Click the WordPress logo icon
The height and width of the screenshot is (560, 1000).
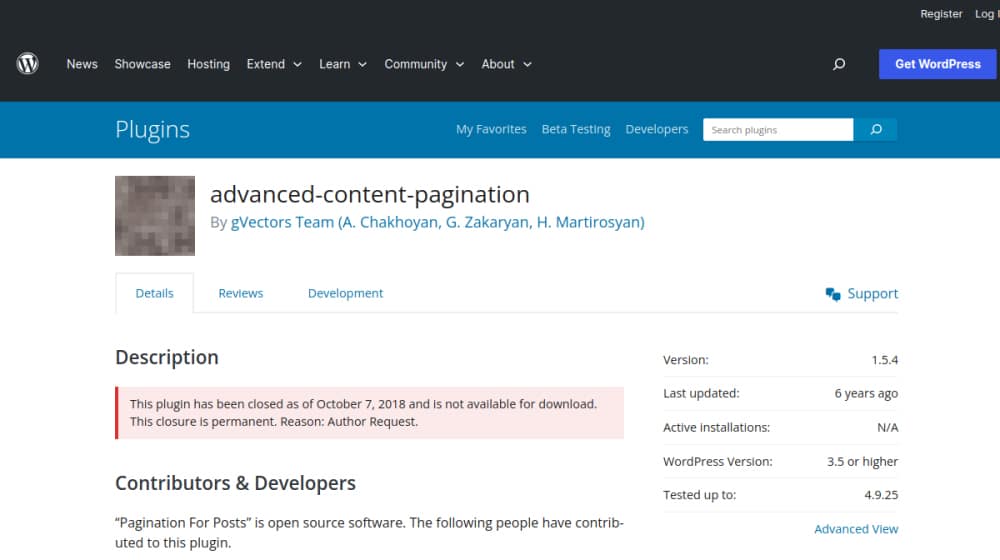[27, 64]
